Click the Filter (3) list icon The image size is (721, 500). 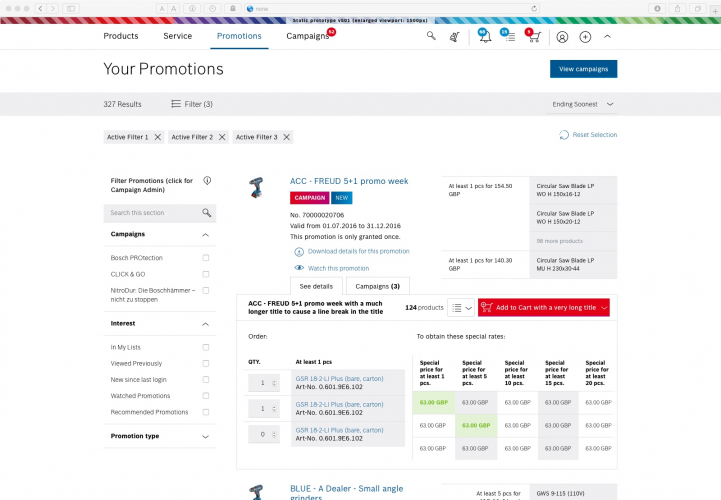coord(176,104)
